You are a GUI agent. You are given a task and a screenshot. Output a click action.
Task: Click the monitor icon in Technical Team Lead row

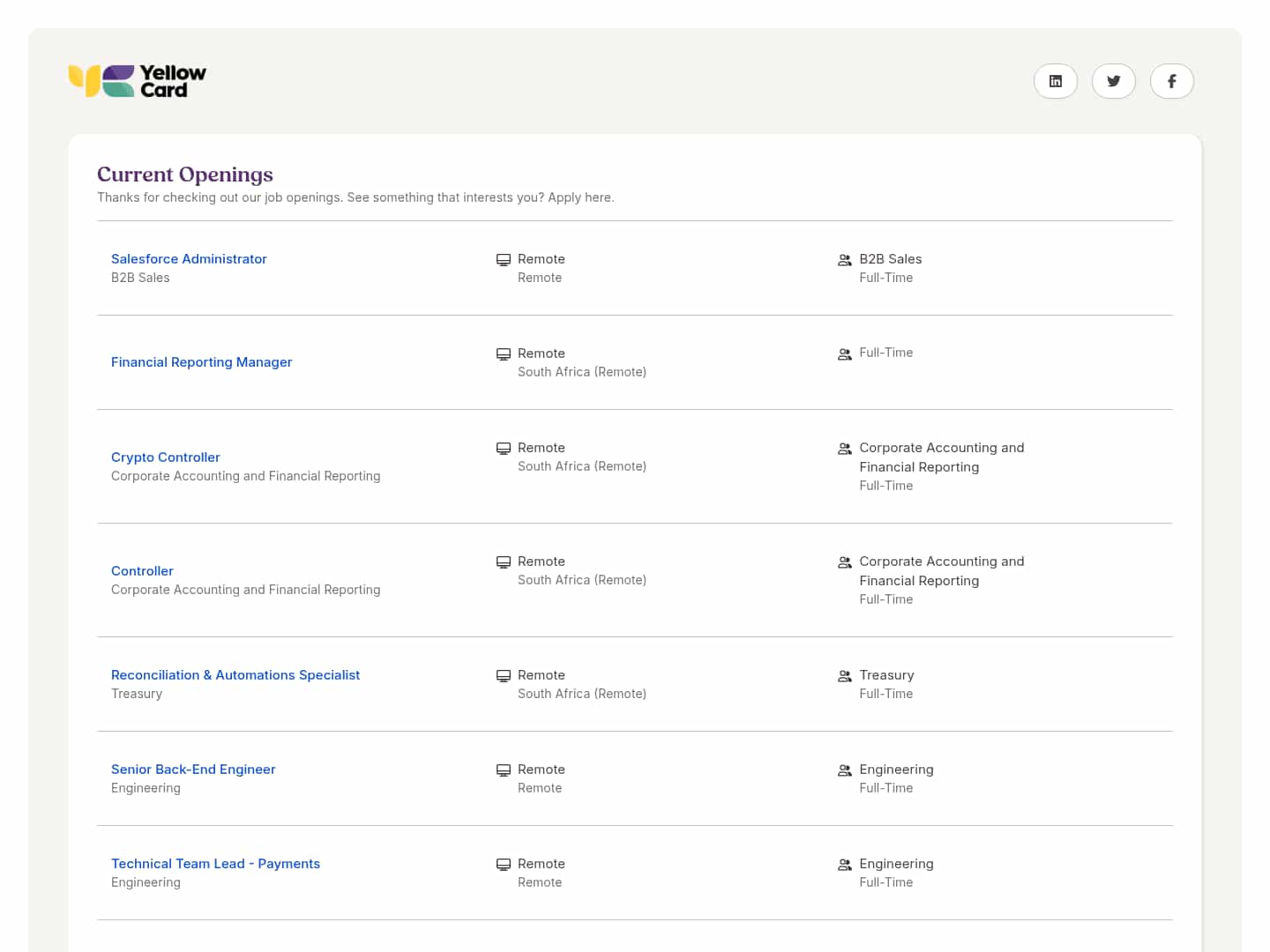pyautogui.click(x=504, y=865)
